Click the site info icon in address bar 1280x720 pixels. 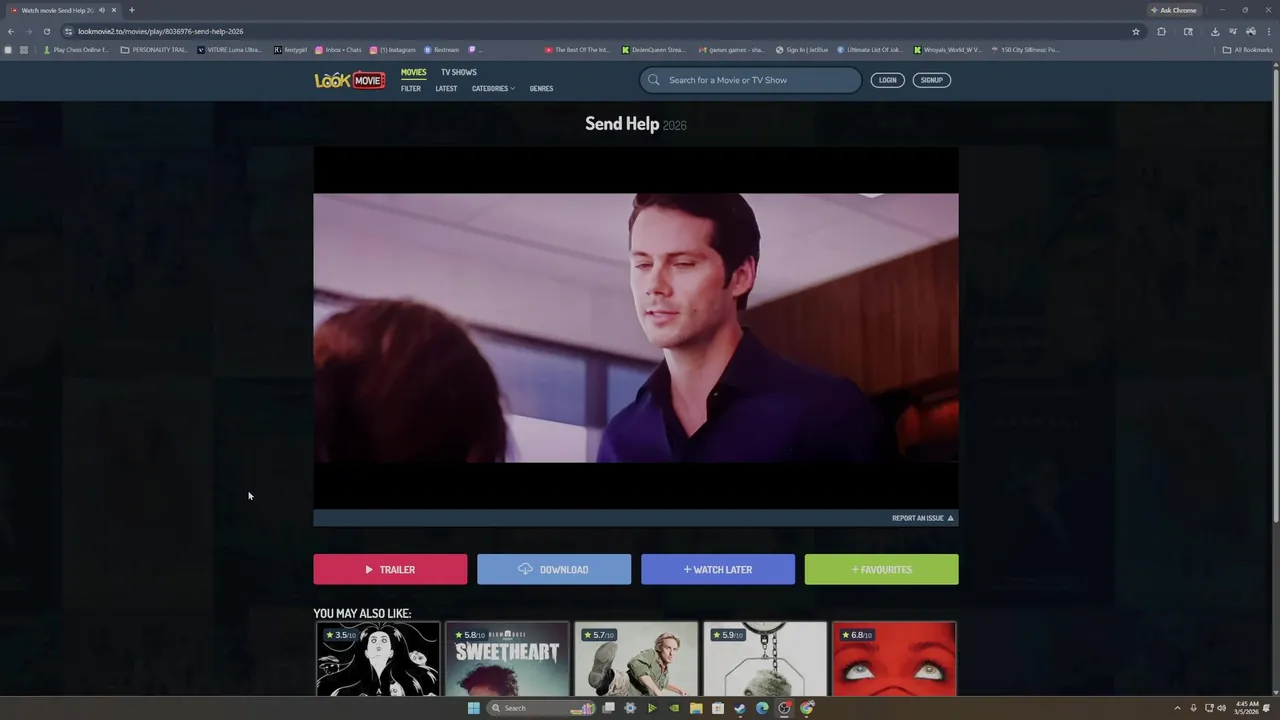coord(68,31)
